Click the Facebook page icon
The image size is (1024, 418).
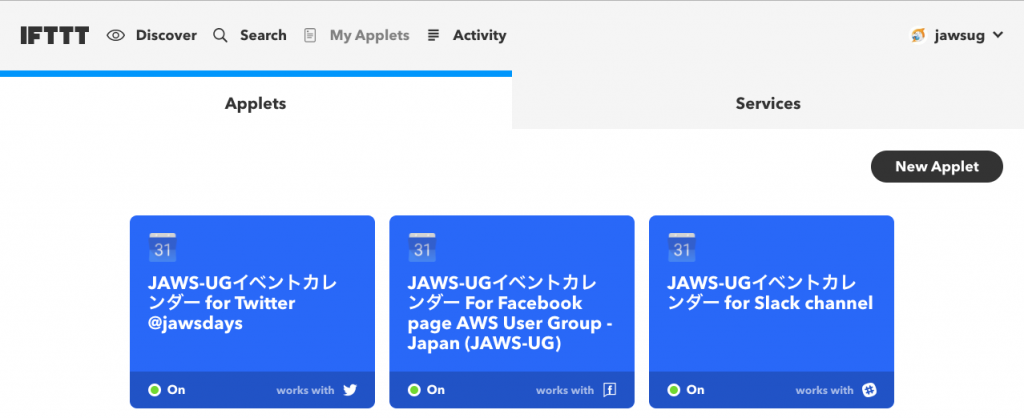click(609, 390)
